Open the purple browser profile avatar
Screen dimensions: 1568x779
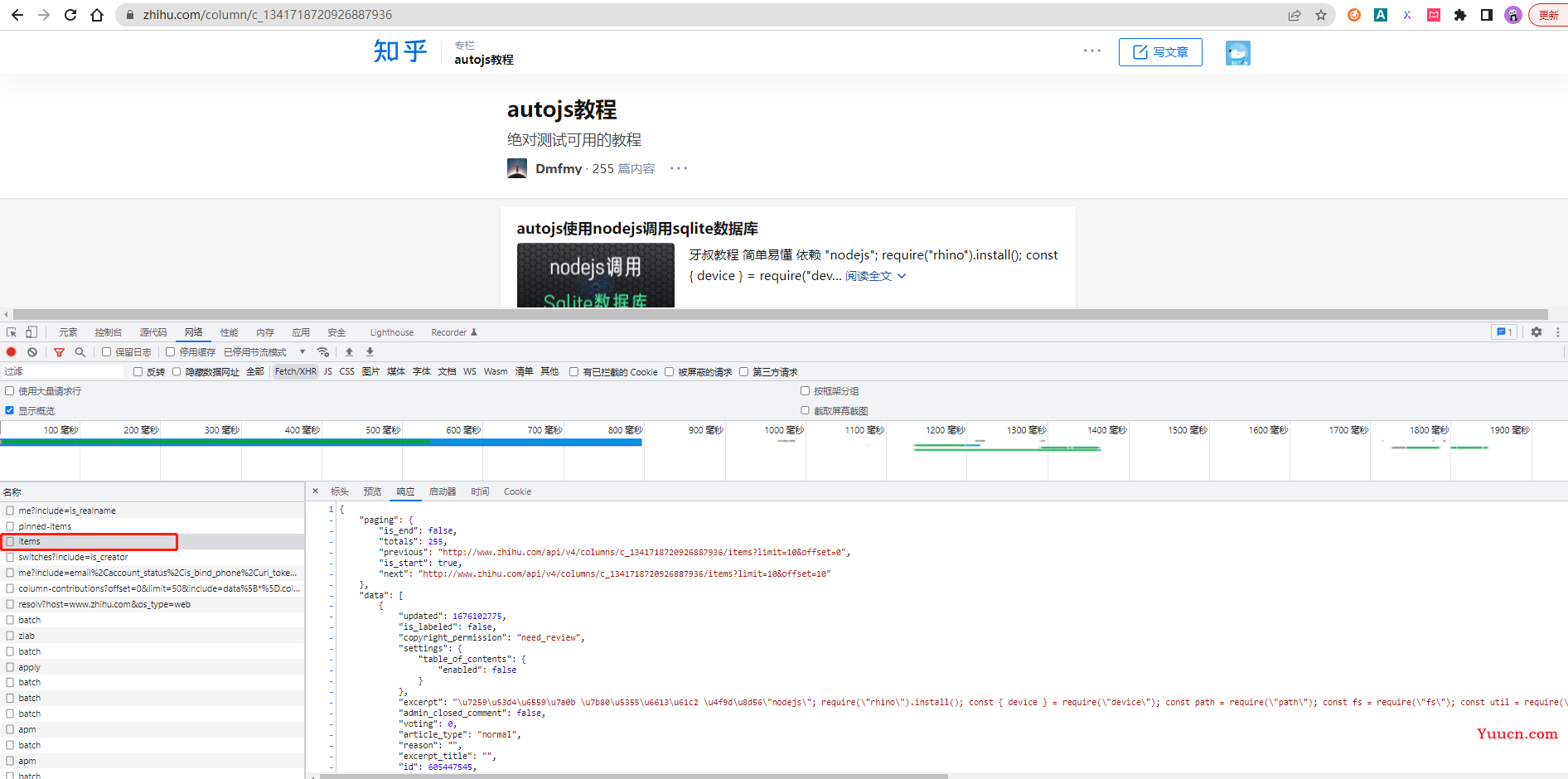[x=1513, y=15]
